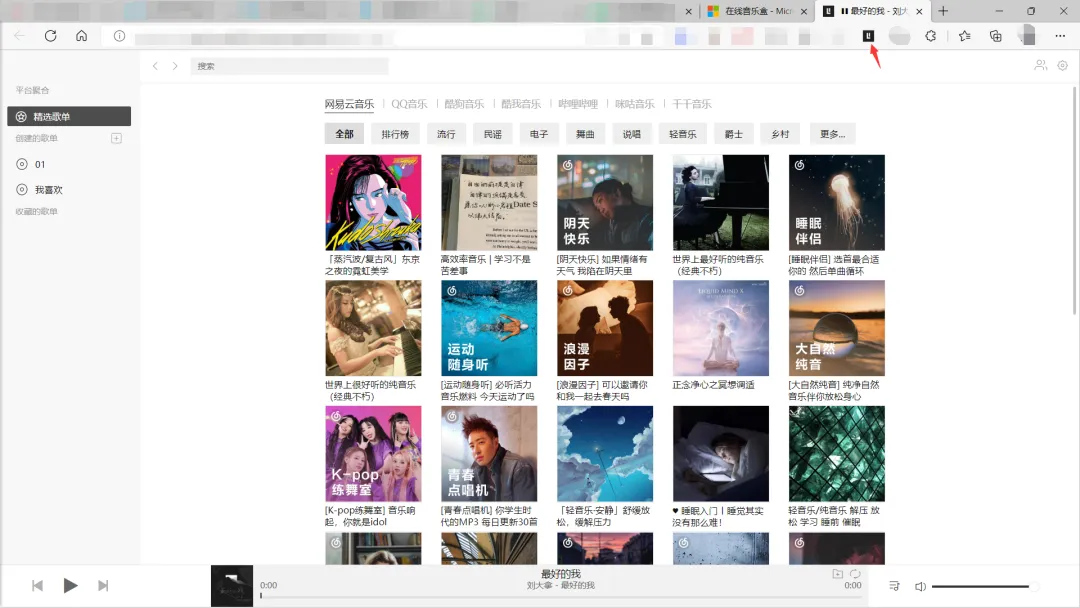The image size is (1080, 608).
Task: Open a new browser tab
Action: click(943, 11)
